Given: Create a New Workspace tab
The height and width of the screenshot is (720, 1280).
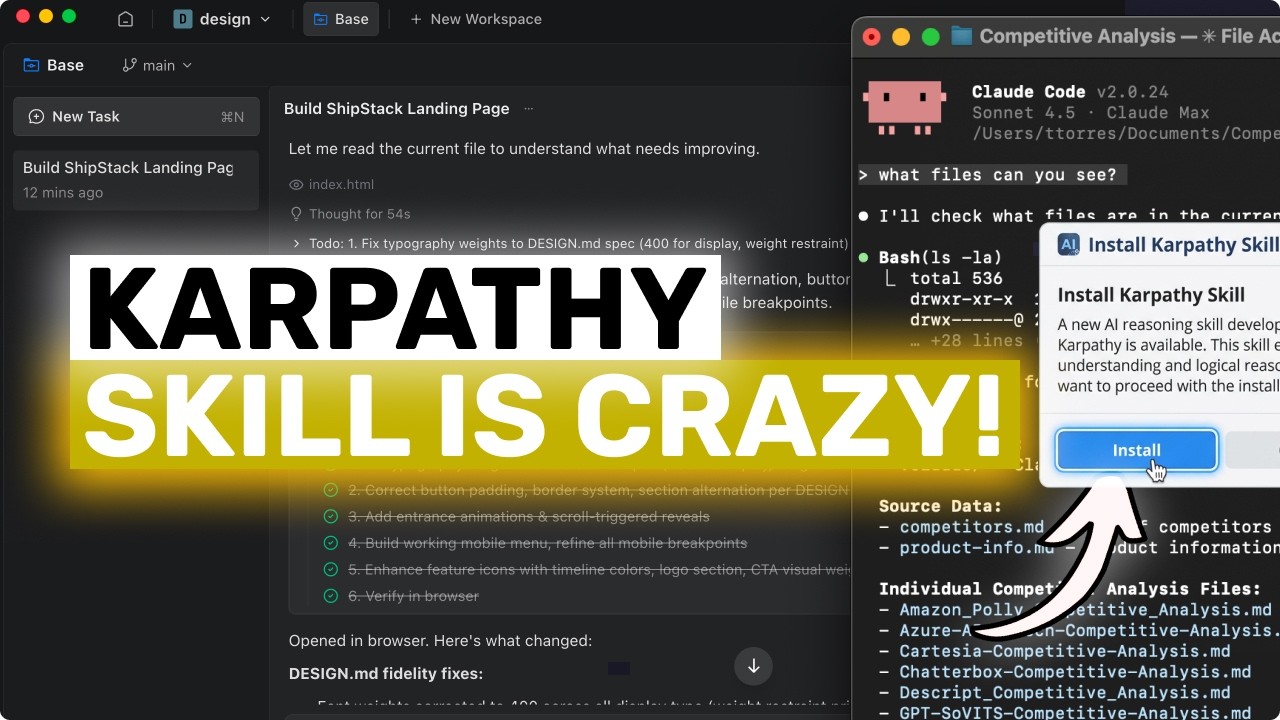Looking at the screenshot, I should coord(476,19).
